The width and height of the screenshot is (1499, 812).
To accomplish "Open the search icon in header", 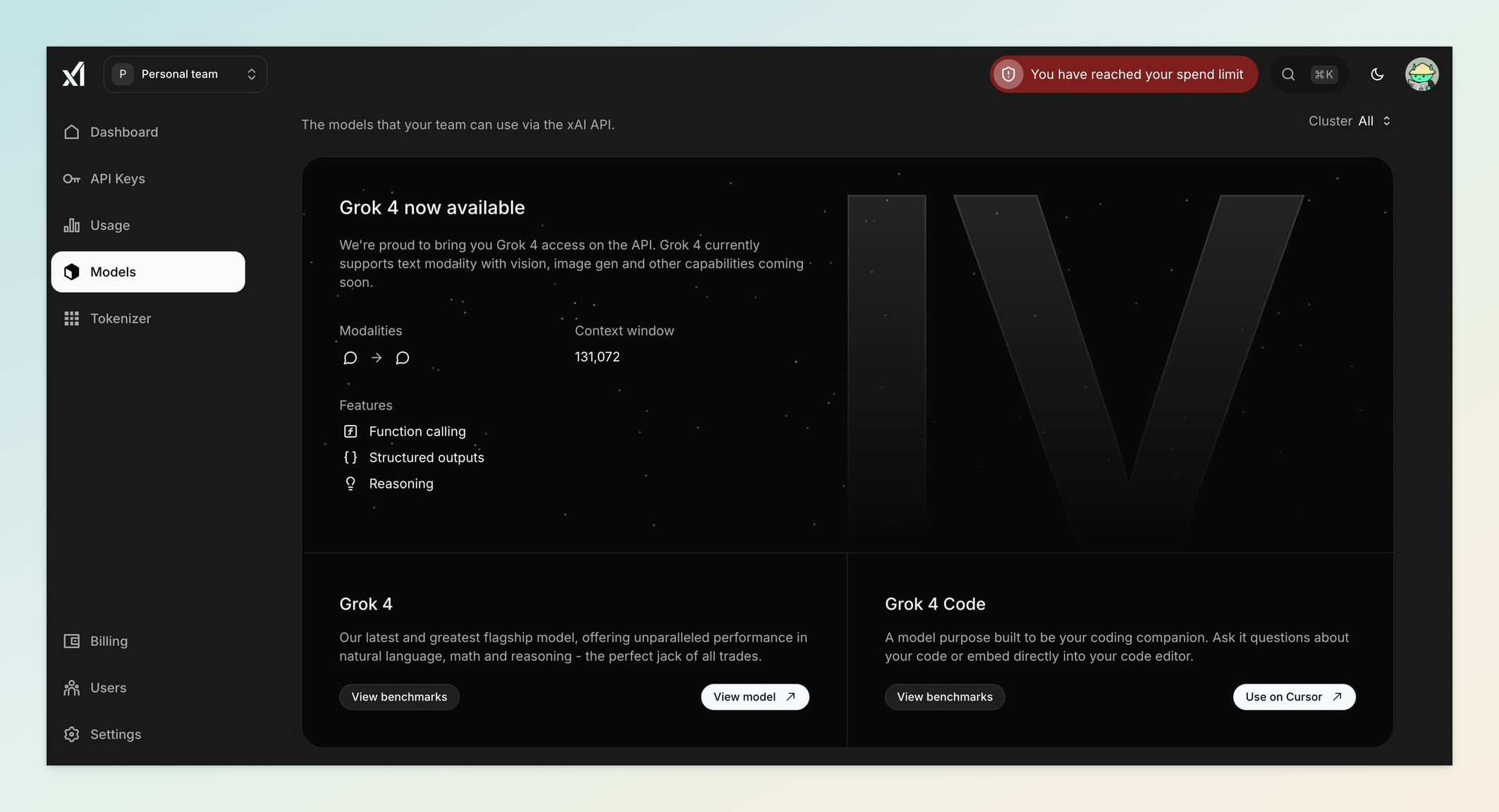I will click(1287, 74).
